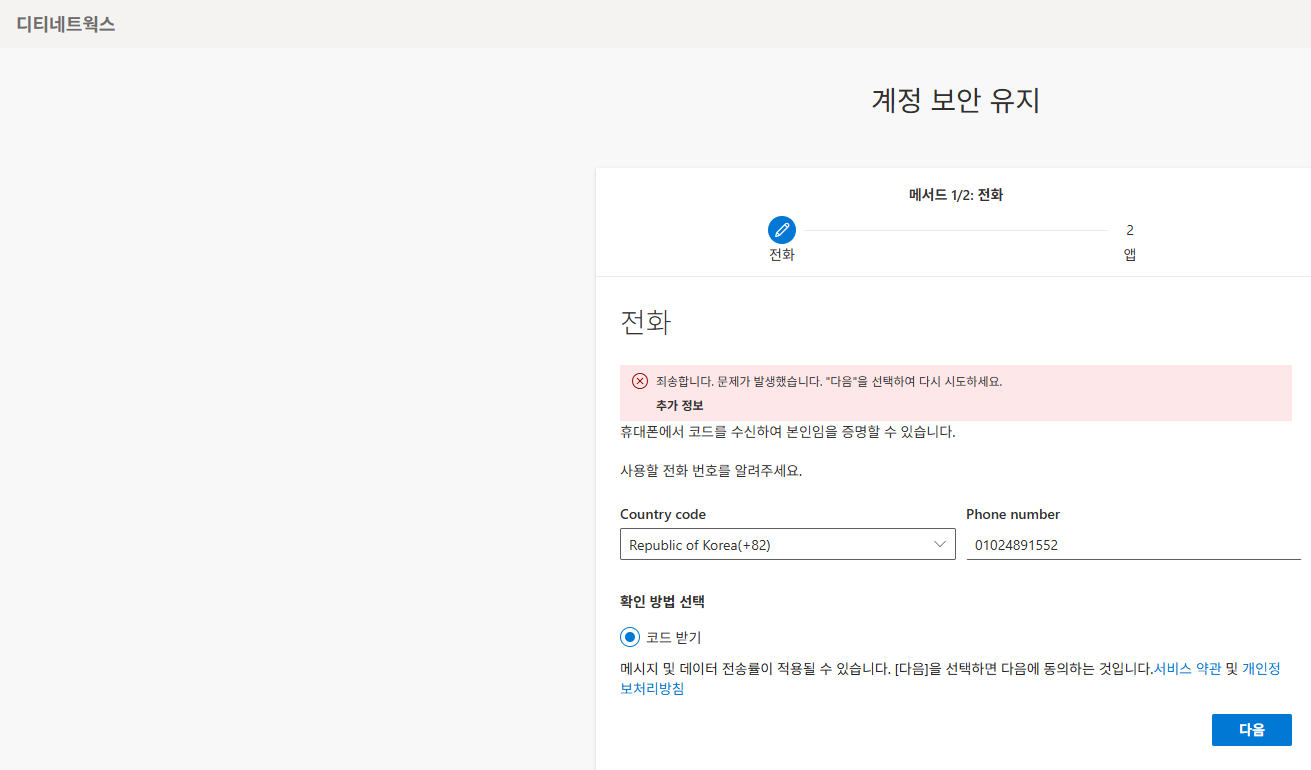
Task: Click the 휴대폰에서 코드를 수신하여 description text
Action: tap(788, 433)
